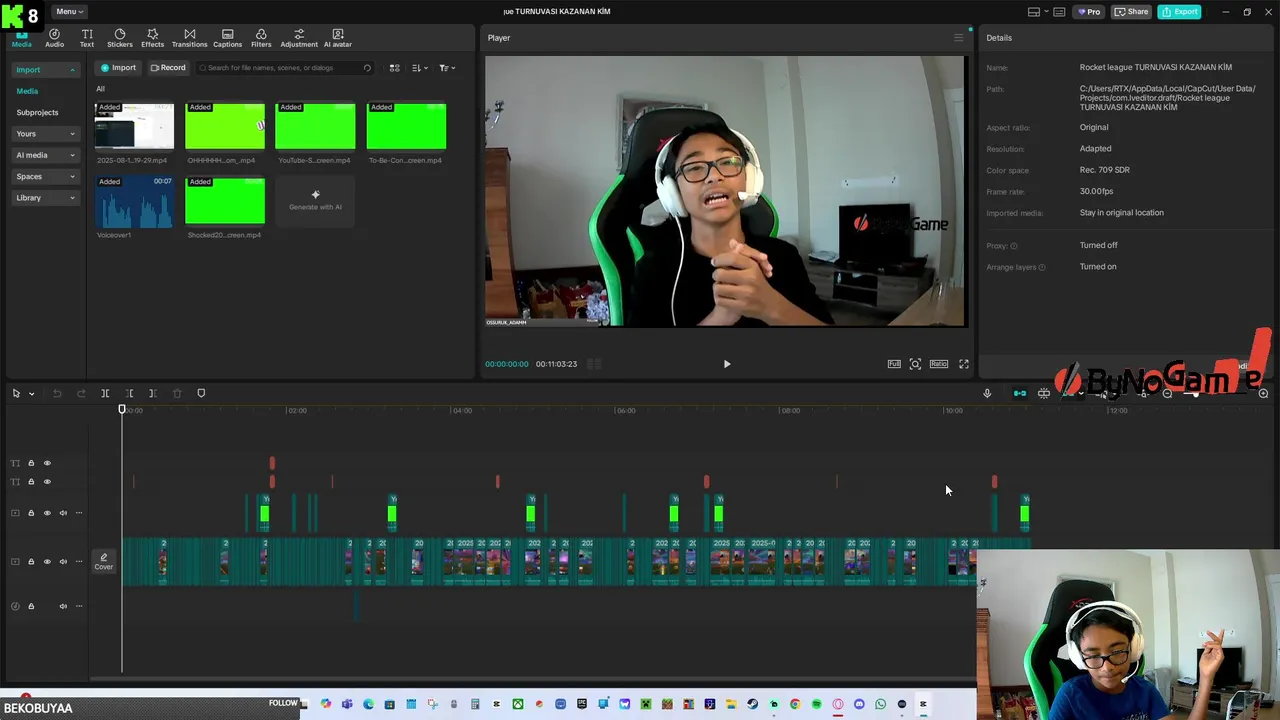The image size is (1280, 720).
Task: Click the delete left of playhead icon
Action: [x=129, y=393]
